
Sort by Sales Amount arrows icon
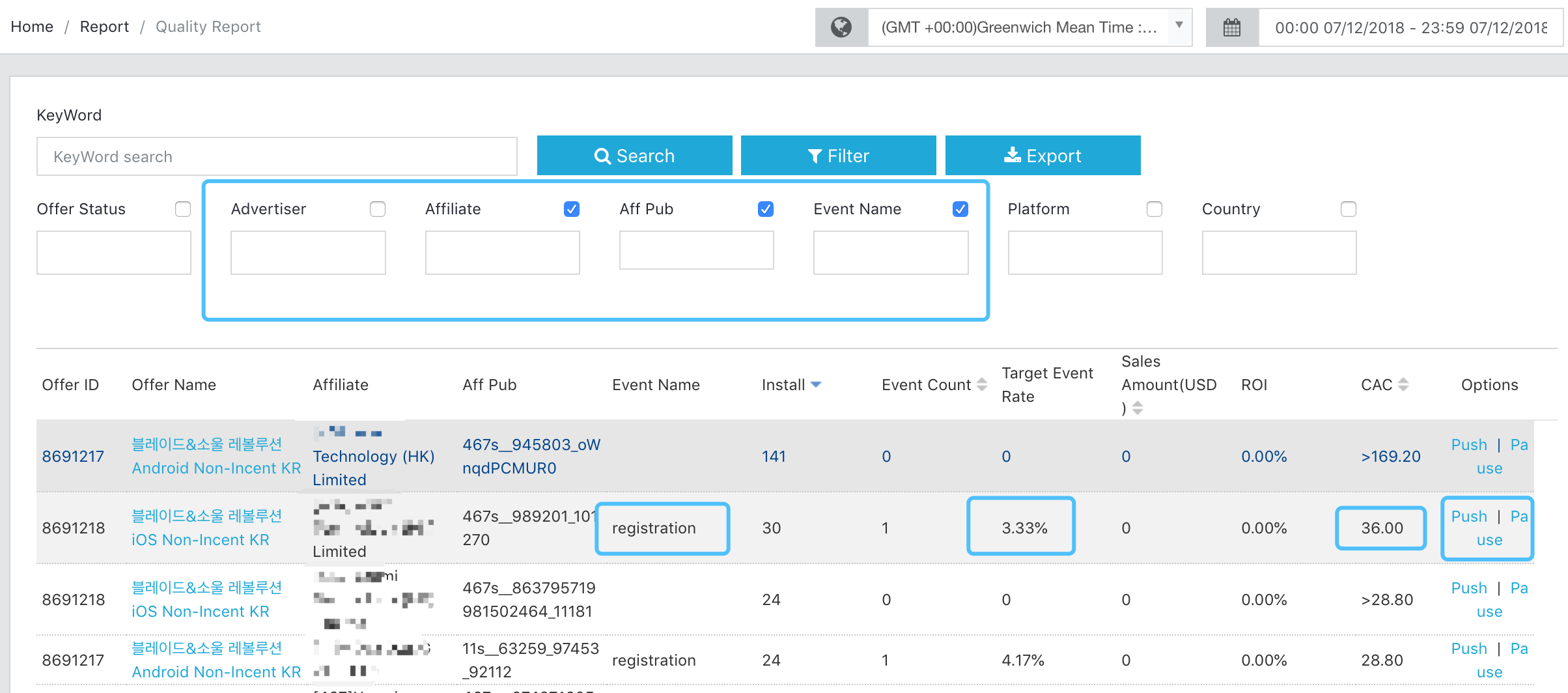coord(1138,408)
